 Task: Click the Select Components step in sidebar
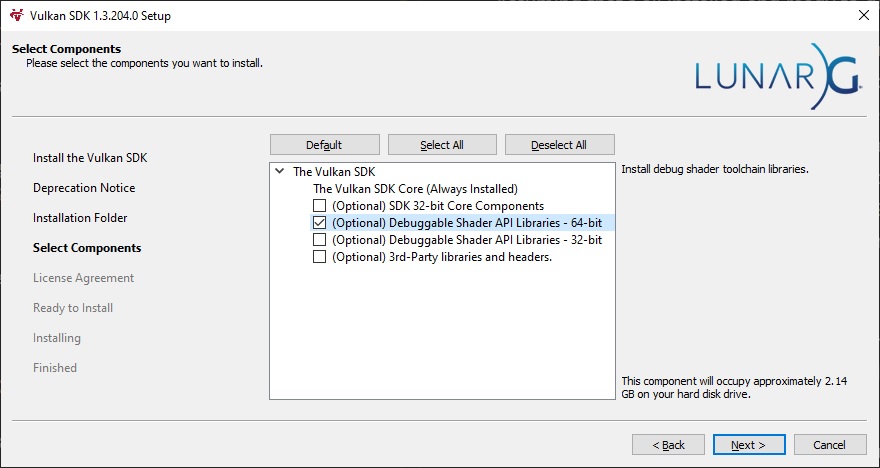87,248
